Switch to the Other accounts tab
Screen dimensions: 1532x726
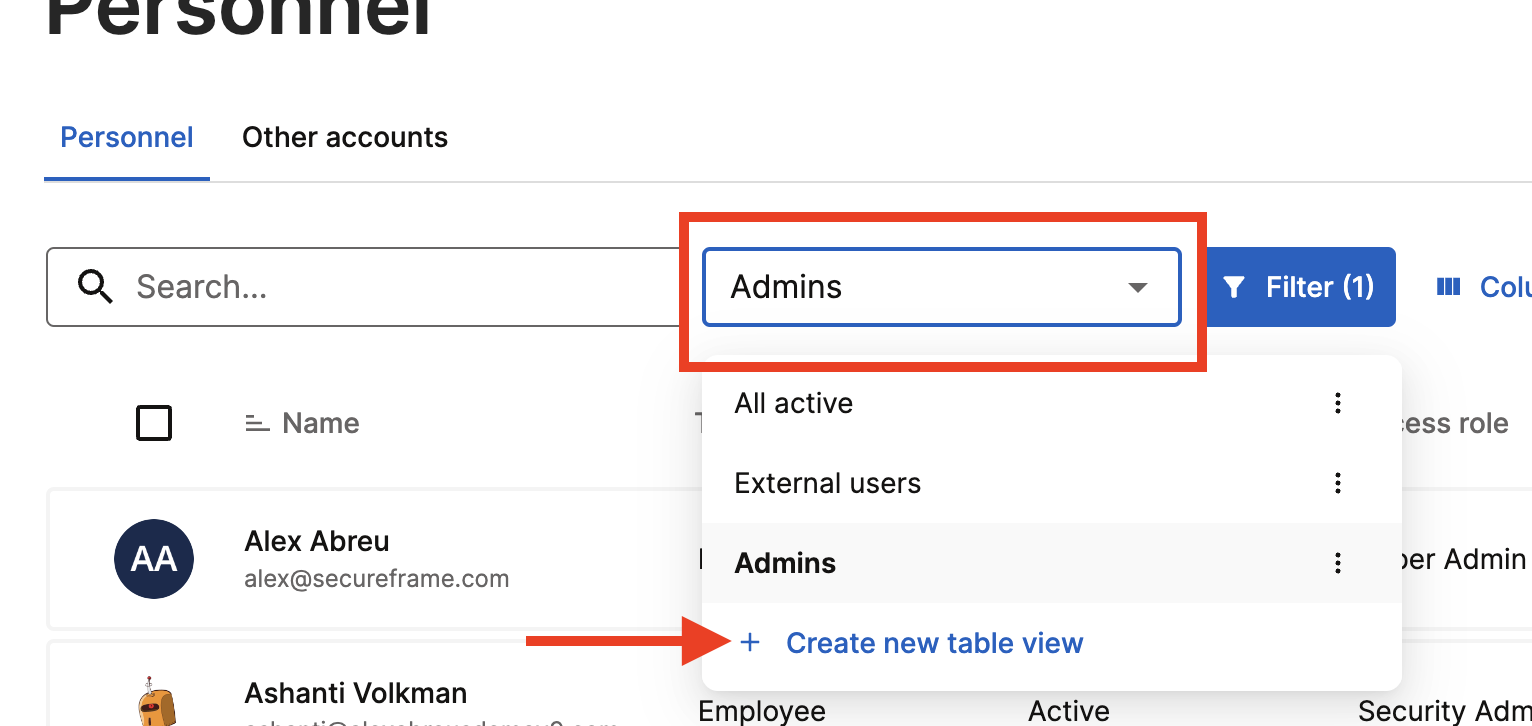click(x=345, y=137)
